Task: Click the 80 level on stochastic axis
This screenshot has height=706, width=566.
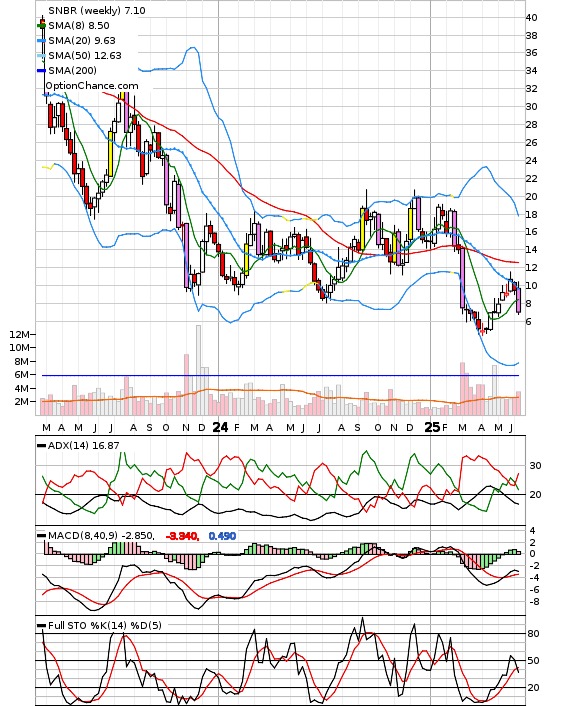Action: pos(533,634)
